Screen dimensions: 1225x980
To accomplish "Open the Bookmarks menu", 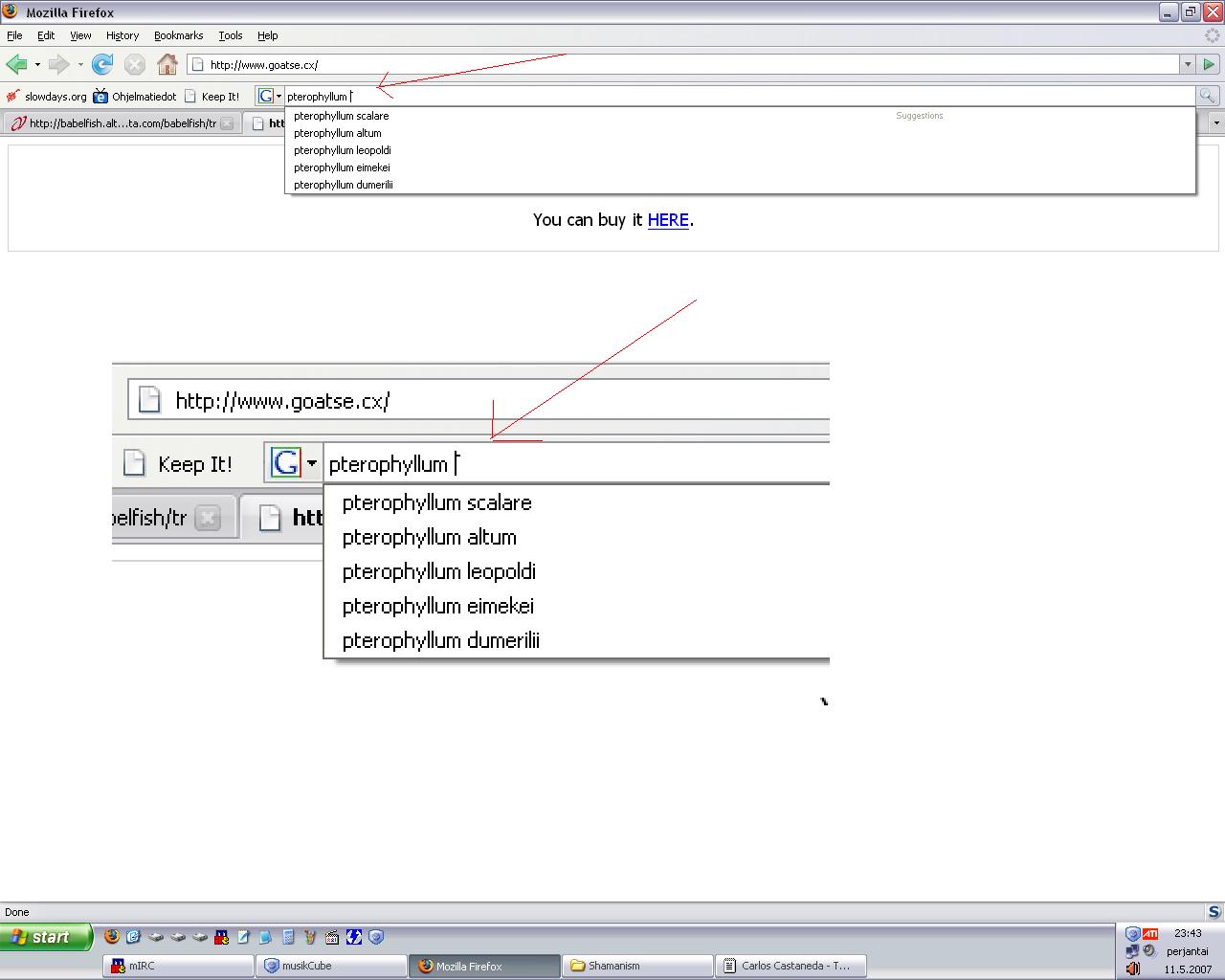I will click(x=178, y=35).
